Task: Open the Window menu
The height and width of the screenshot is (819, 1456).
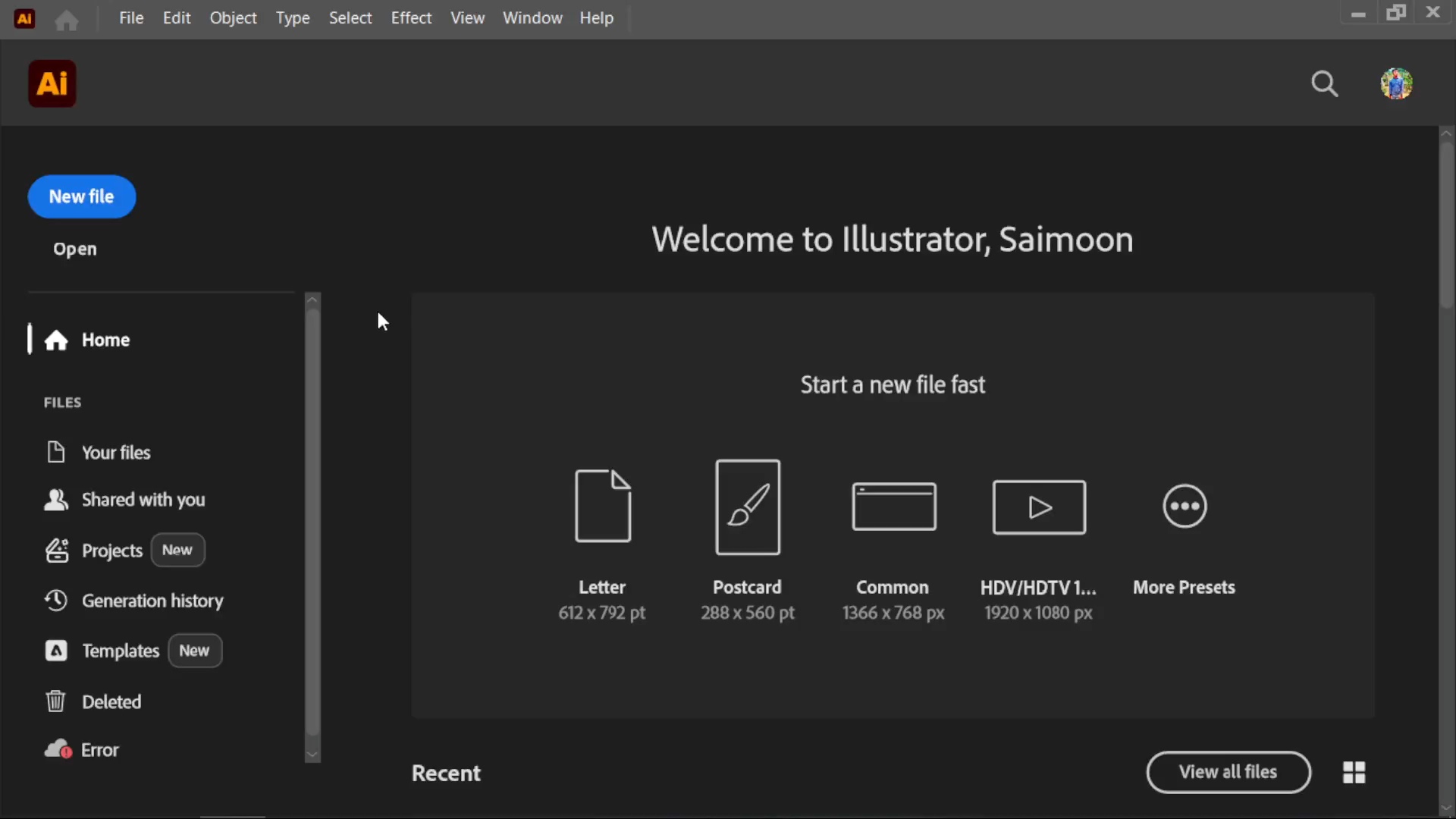Action: [x=532, y=18]
